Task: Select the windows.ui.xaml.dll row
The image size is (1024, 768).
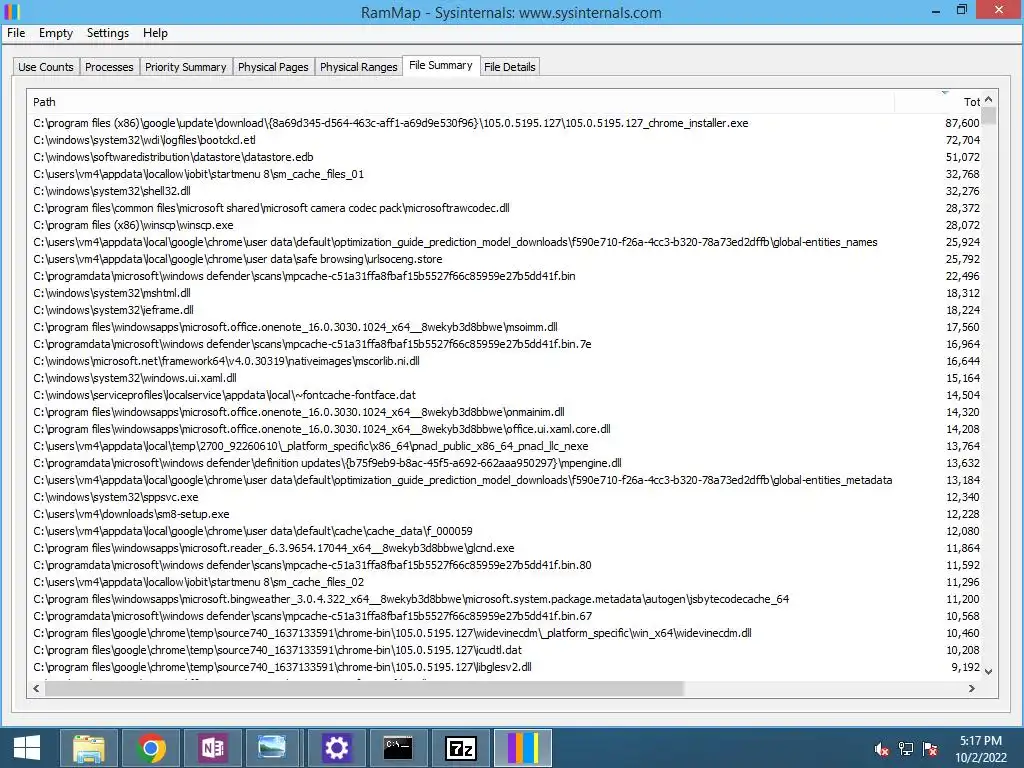Action: click(x=506, y=377)
